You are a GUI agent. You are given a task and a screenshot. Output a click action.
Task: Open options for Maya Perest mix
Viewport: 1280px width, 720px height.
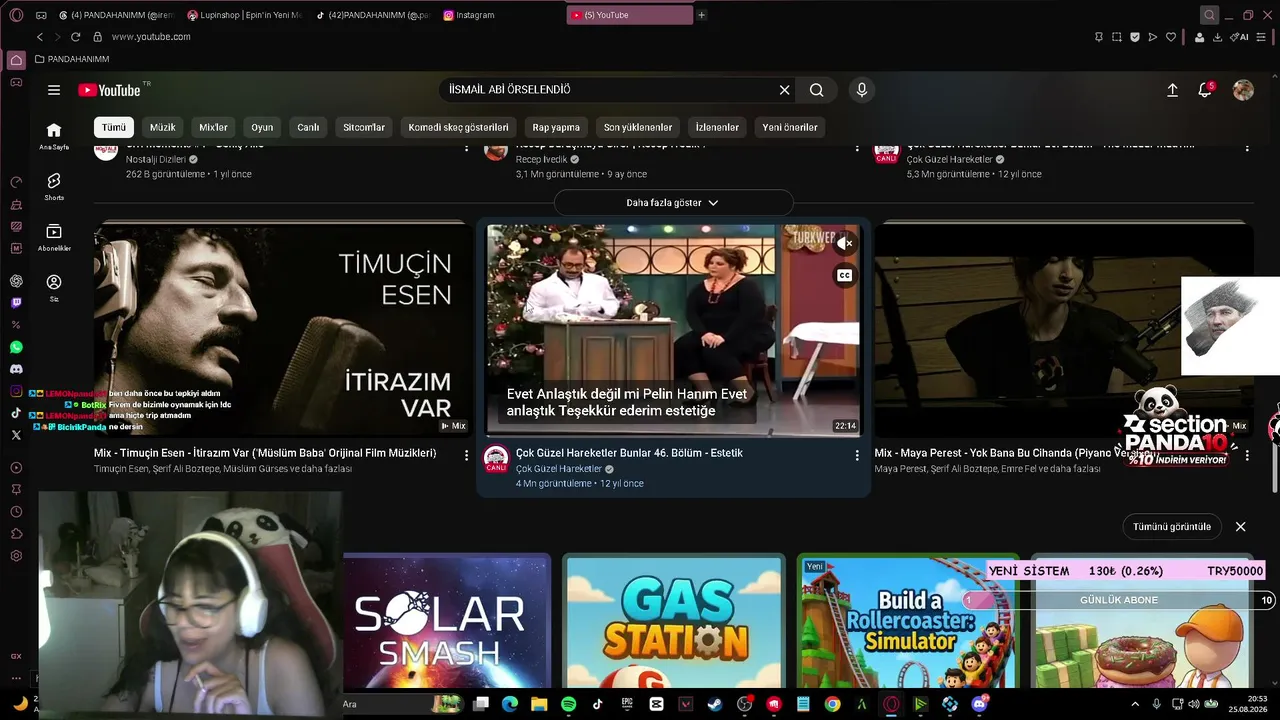(x=1247, y=455)
